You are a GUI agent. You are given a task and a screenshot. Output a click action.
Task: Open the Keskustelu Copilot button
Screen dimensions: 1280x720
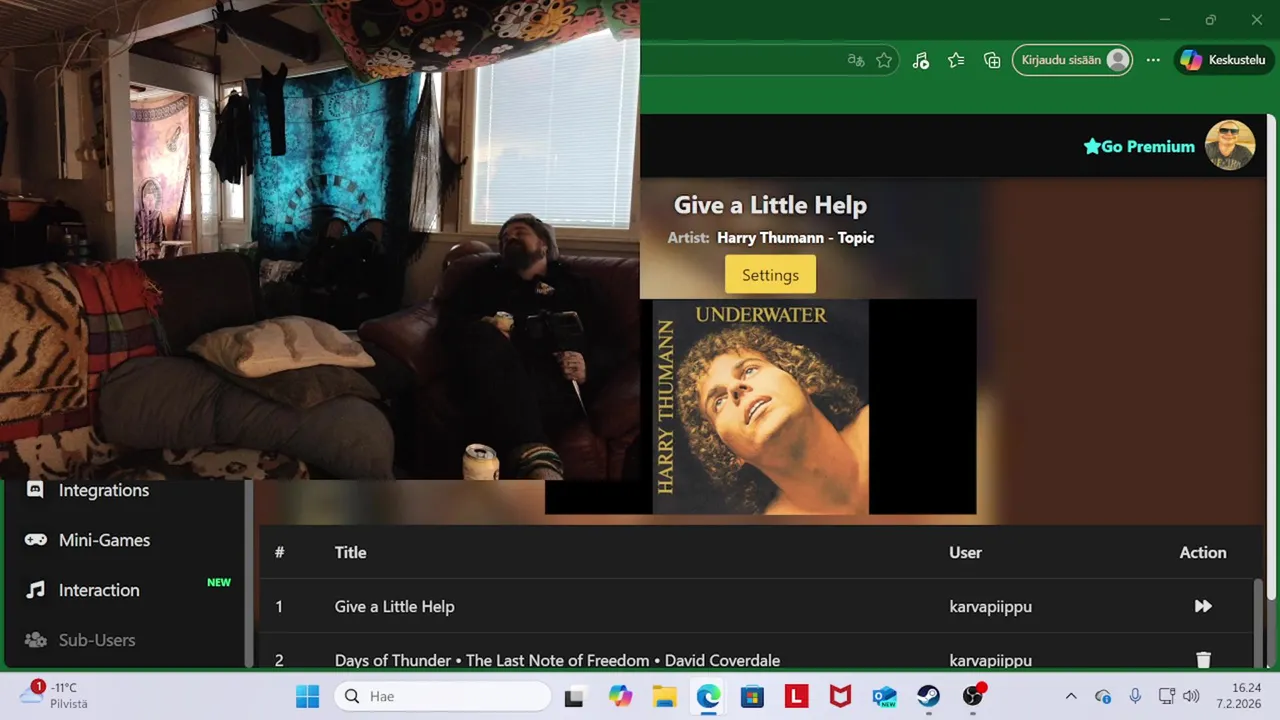point(1224,60)
